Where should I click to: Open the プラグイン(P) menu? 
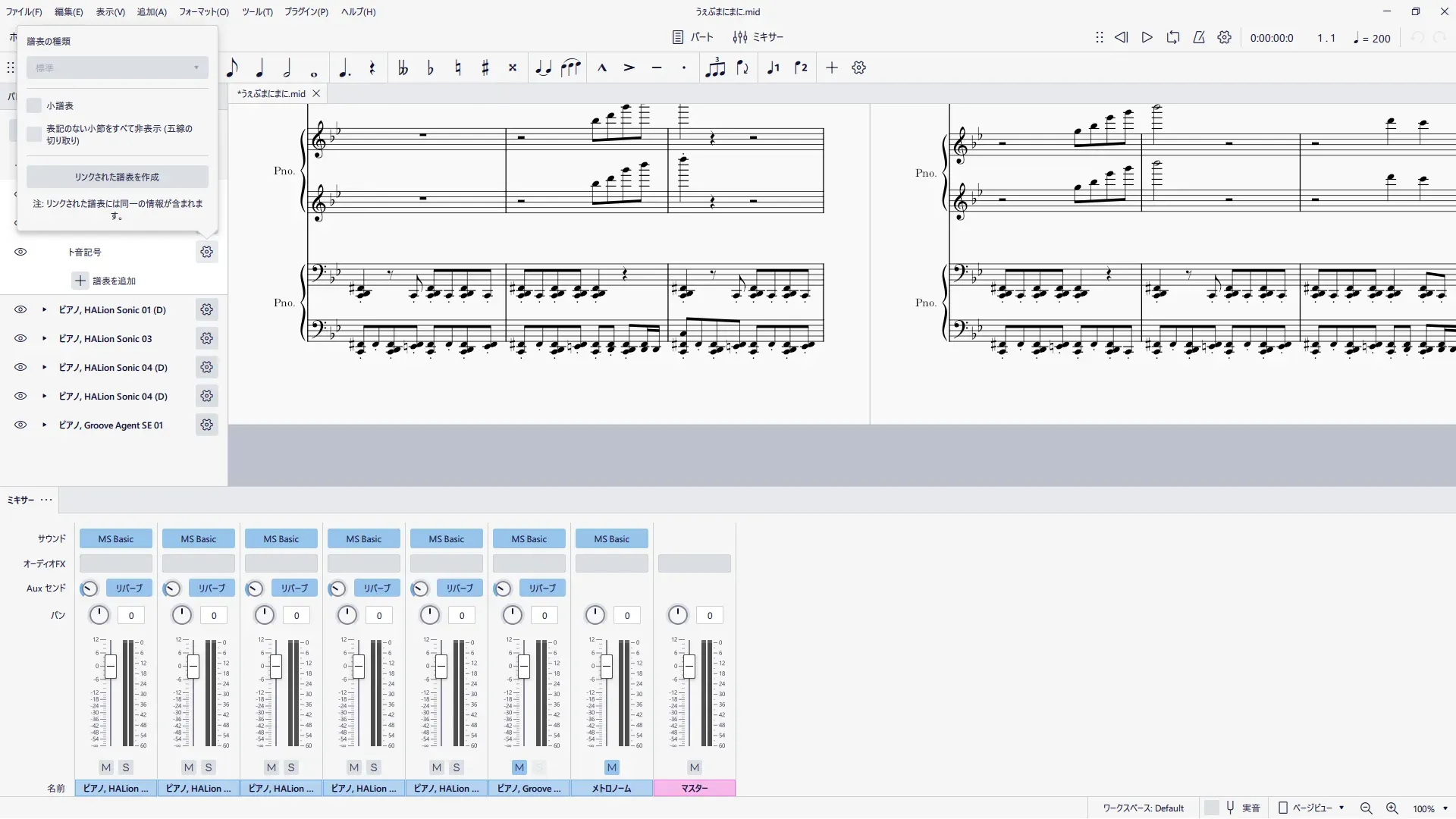(x=306, y=12)
